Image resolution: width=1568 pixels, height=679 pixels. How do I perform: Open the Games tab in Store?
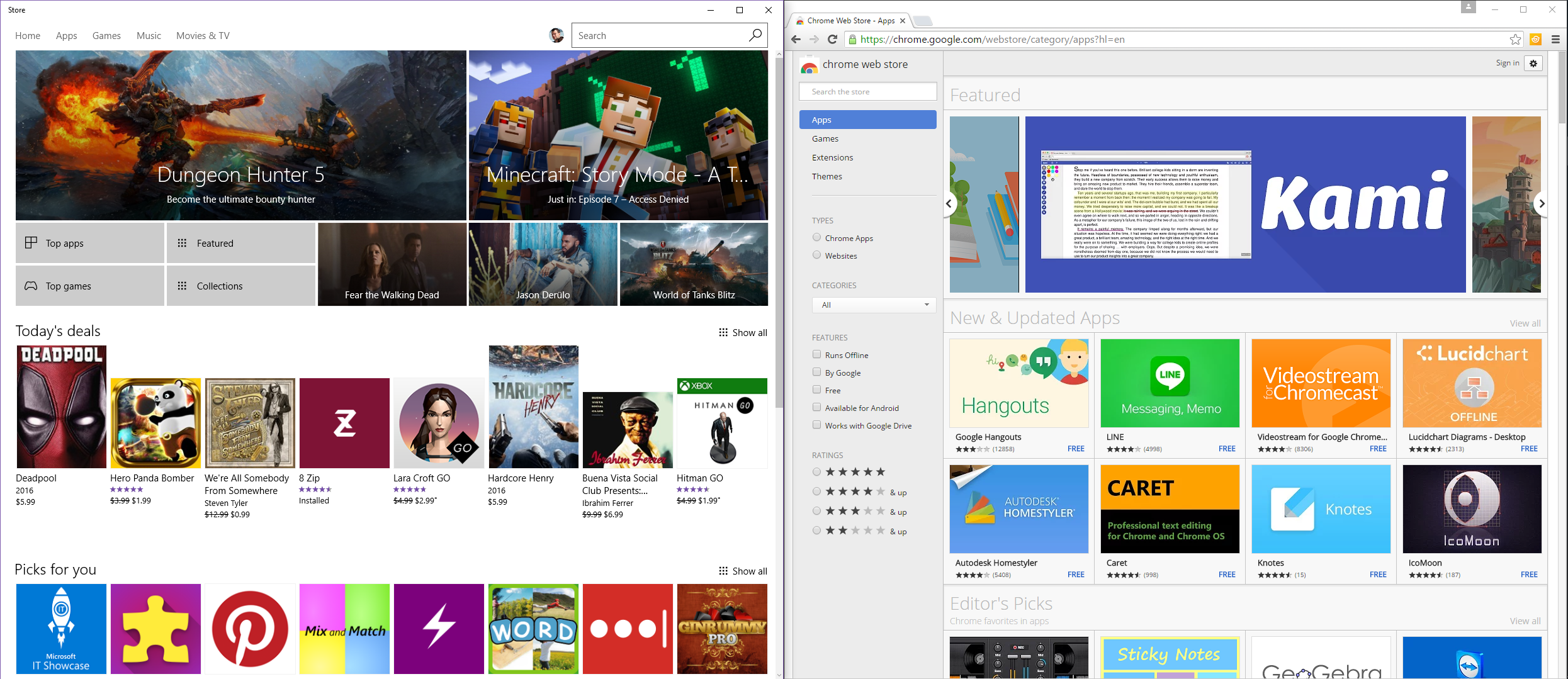tap(106, 36)
